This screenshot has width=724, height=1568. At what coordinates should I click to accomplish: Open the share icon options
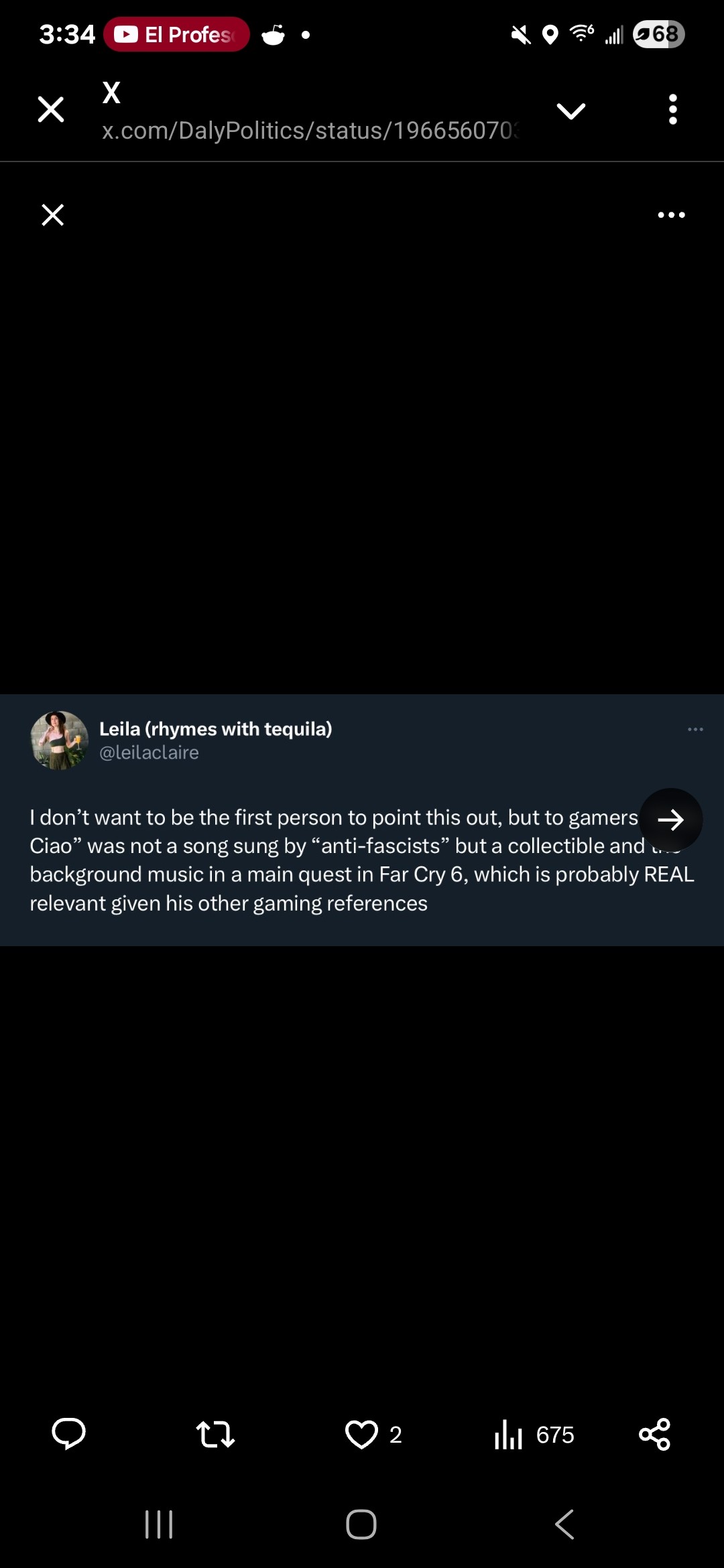pos(654,1434)
